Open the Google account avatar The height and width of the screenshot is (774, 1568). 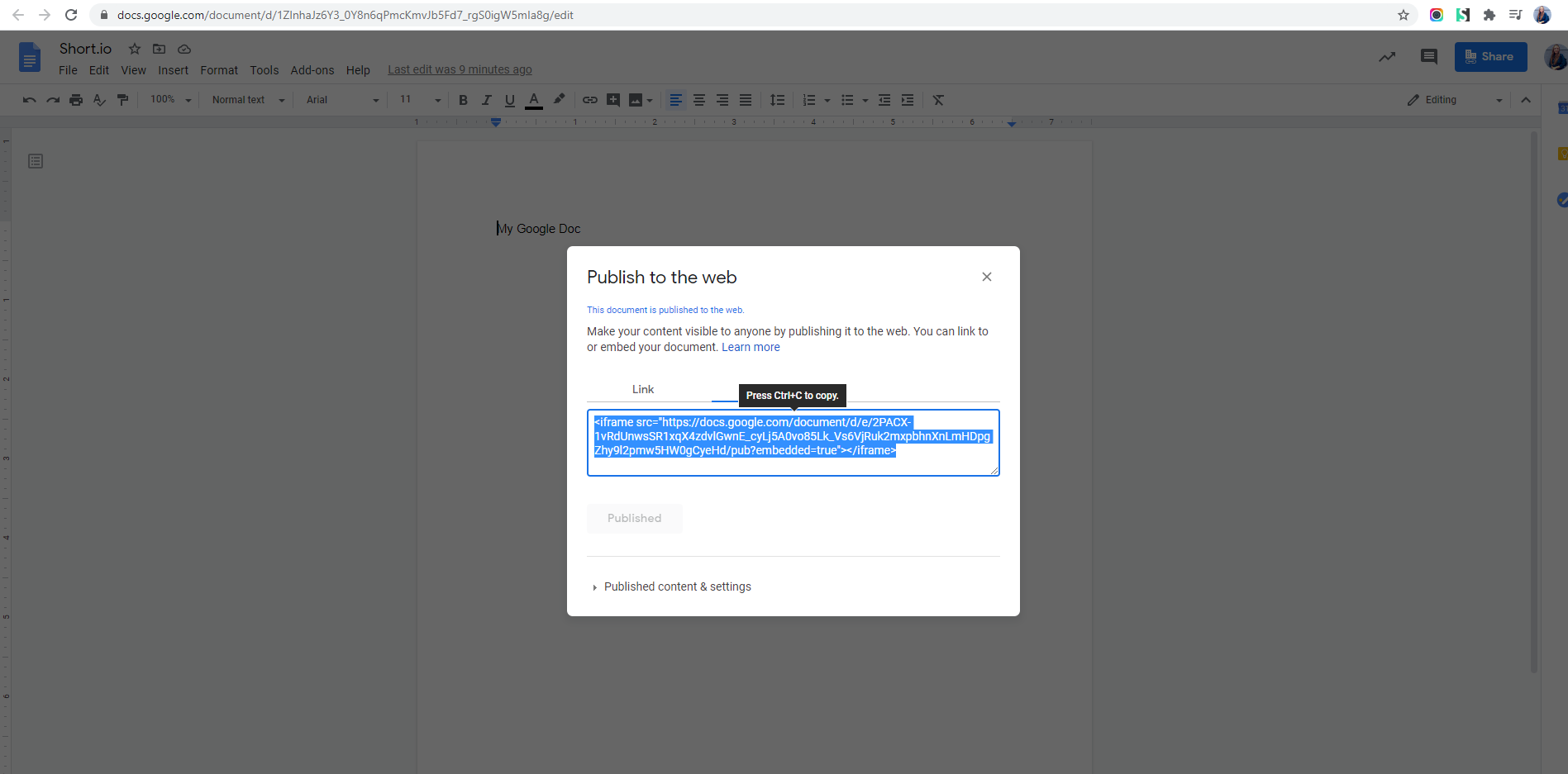1556,57
